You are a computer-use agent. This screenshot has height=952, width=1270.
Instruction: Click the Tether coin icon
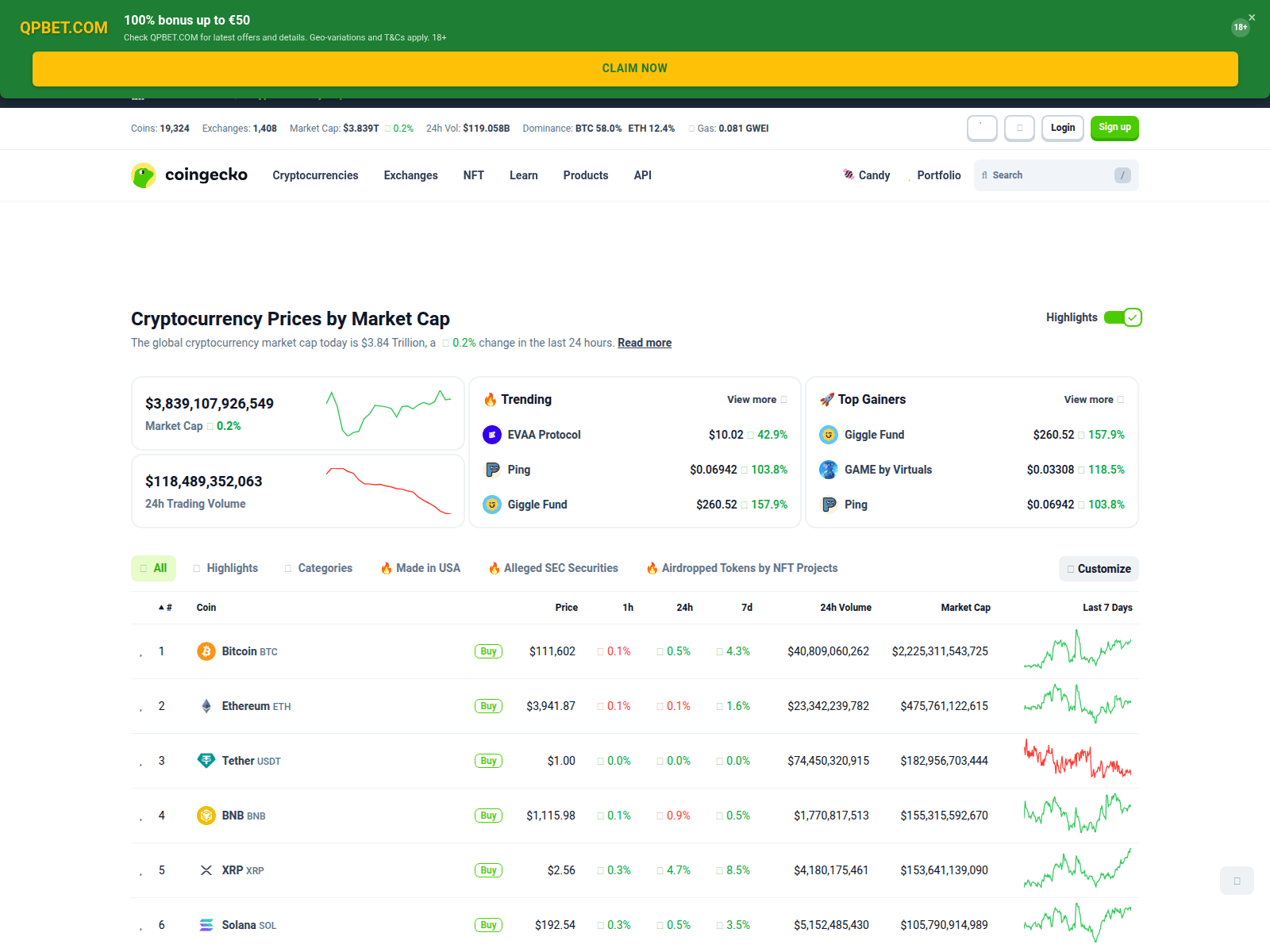click(206, 761)
